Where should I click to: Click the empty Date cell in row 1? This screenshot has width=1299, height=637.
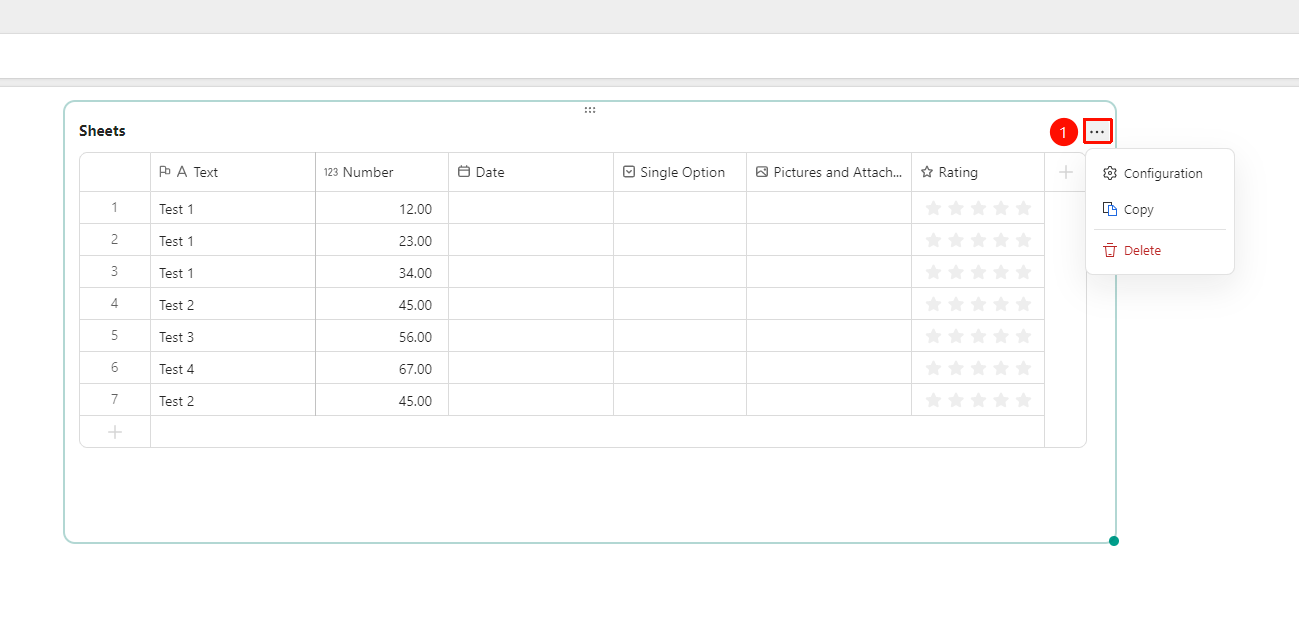tap(531, 208)
